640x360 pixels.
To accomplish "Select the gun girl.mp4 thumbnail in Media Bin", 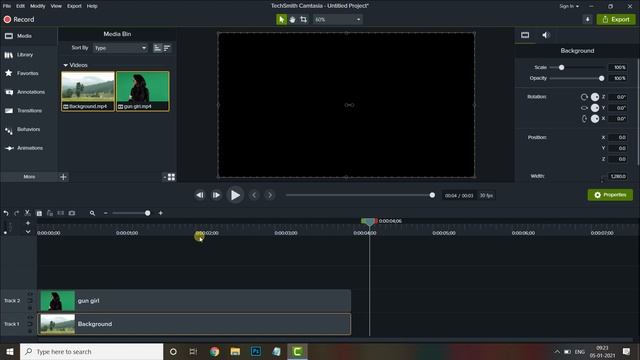I will 143,91.
